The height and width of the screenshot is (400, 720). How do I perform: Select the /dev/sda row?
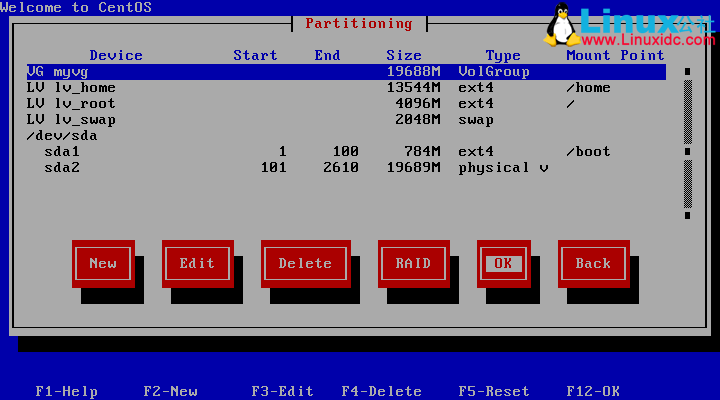346,136
